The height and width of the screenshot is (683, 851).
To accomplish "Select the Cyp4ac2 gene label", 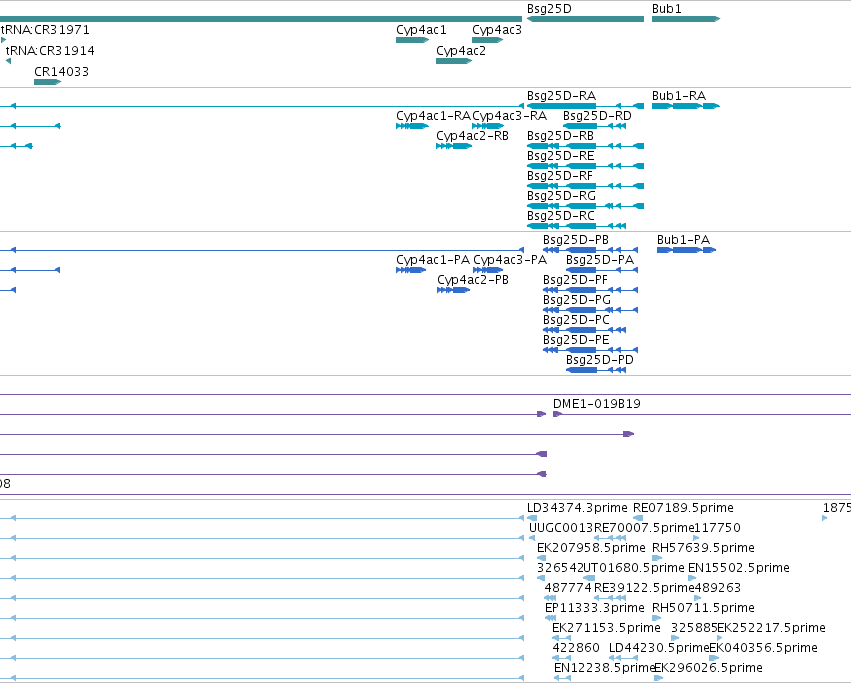I will (461, 51).
